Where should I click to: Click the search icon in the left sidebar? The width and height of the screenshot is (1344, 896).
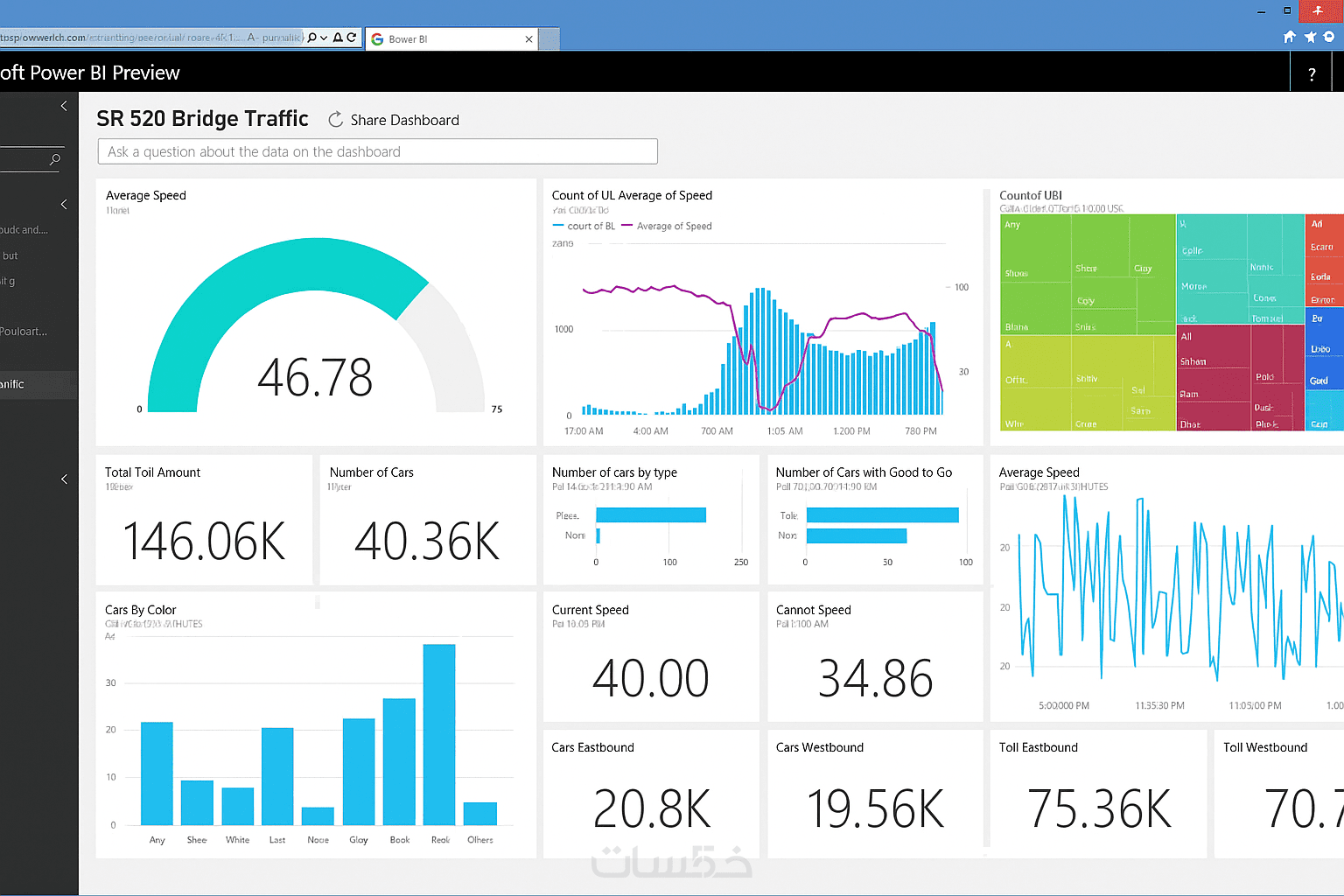click(x=55, y=159)
